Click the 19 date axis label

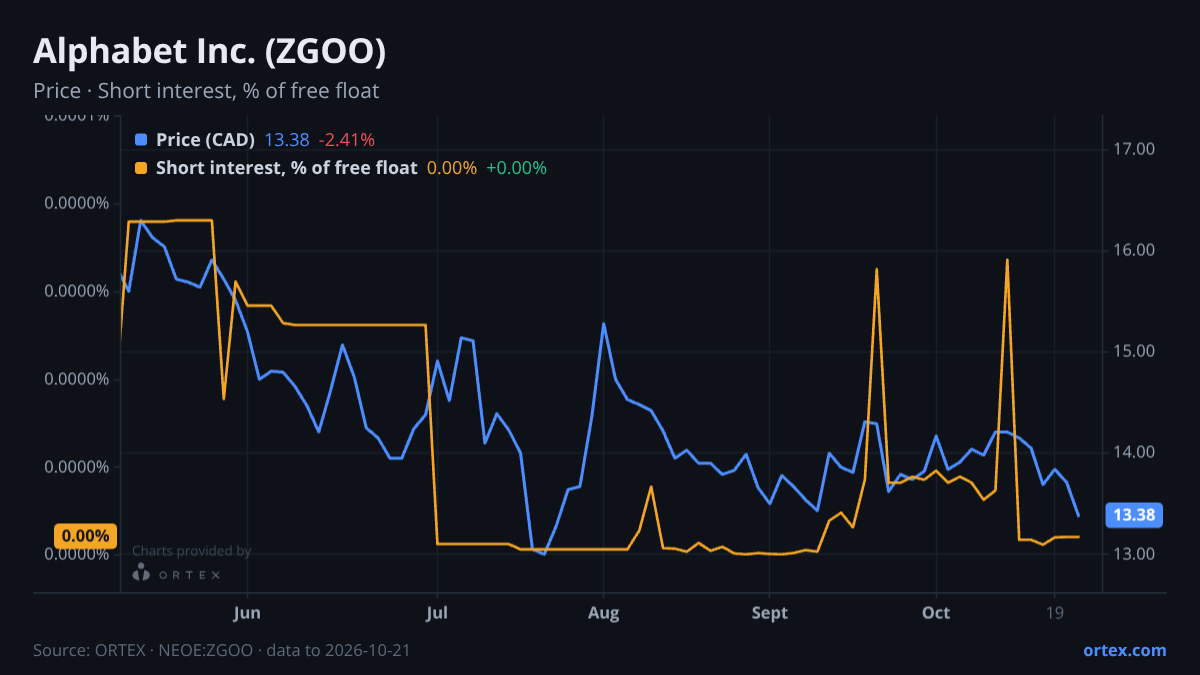pos(1054,612)
